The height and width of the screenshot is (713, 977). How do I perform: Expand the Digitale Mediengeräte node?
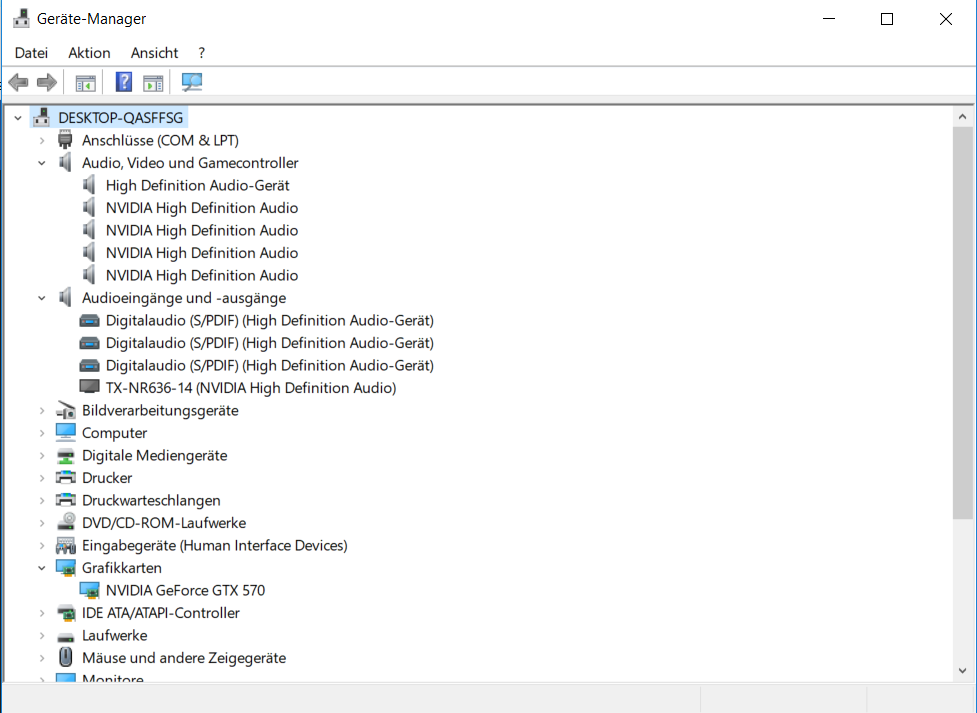pyautogui.click(x=42, y=456)
